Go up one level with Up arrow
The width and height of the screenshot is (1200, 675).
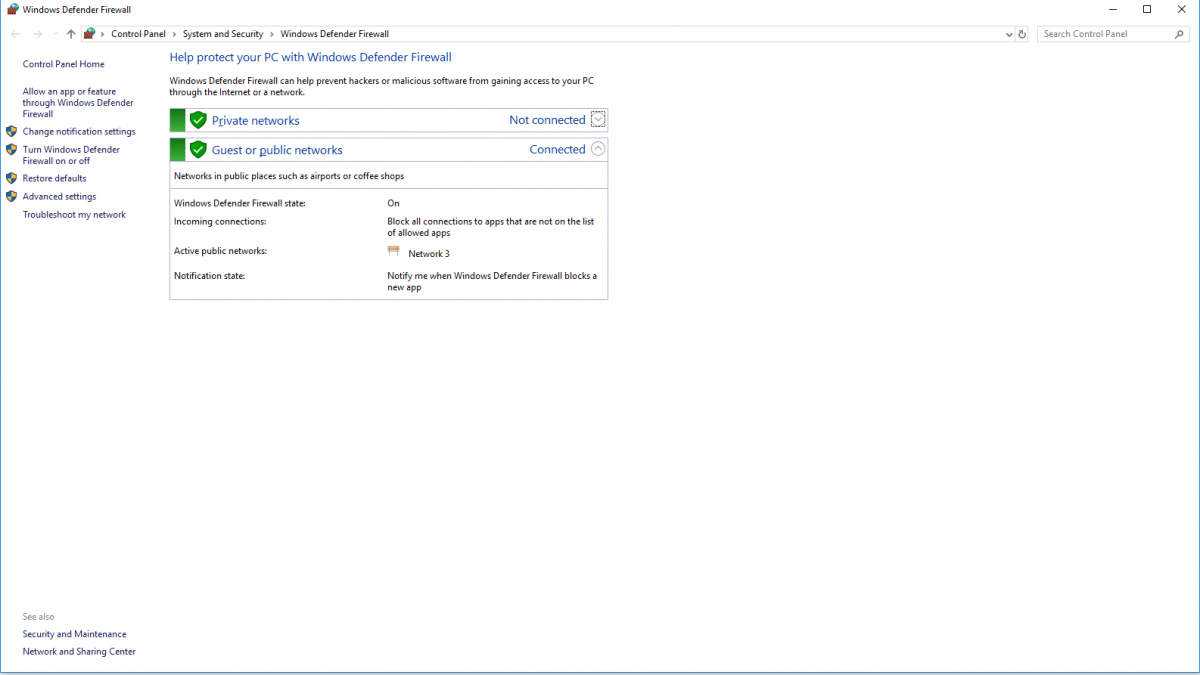[x=71, y=34]
